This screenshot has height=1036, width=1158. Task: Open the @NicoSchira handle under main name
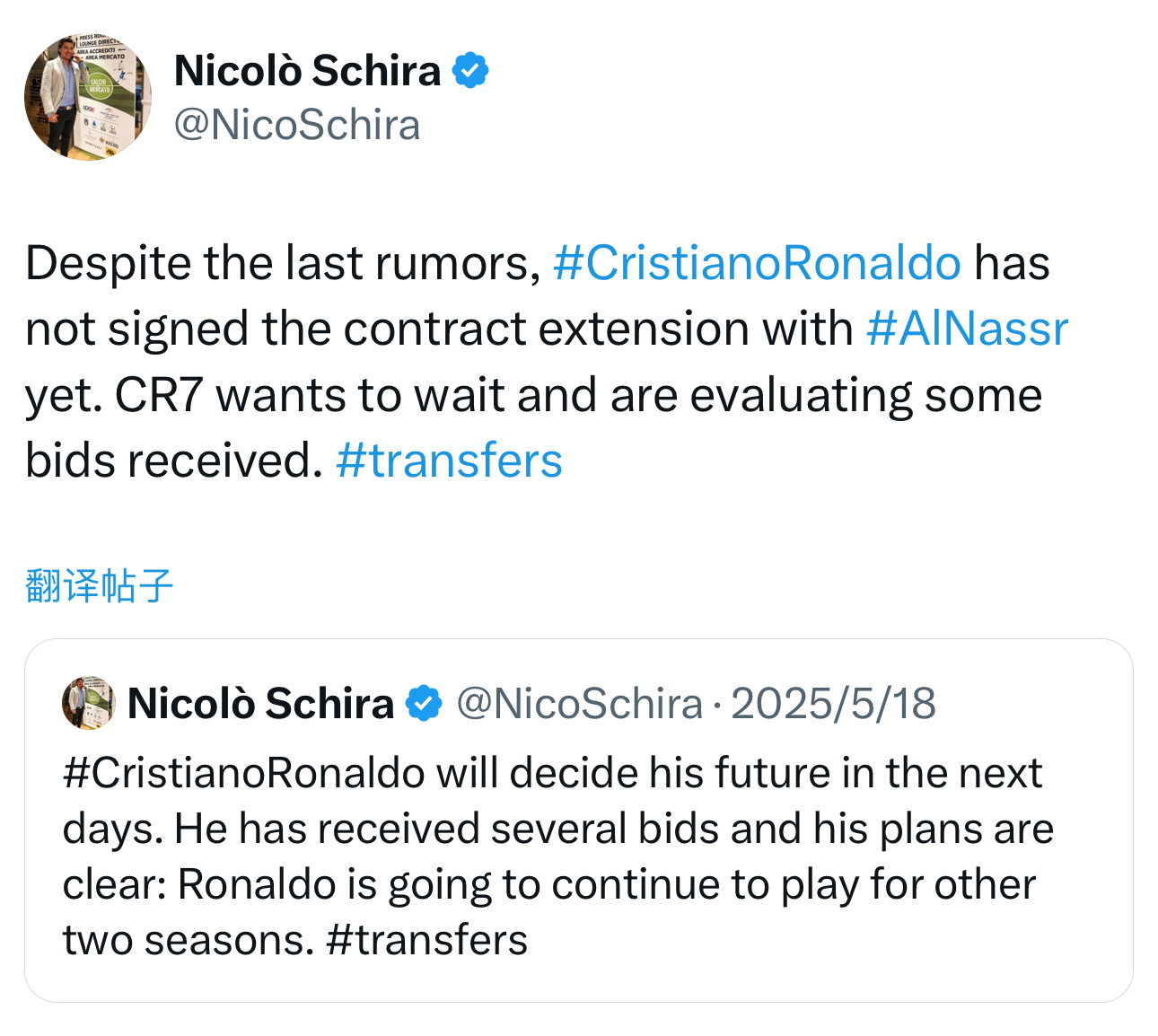(x=296, y=125)
